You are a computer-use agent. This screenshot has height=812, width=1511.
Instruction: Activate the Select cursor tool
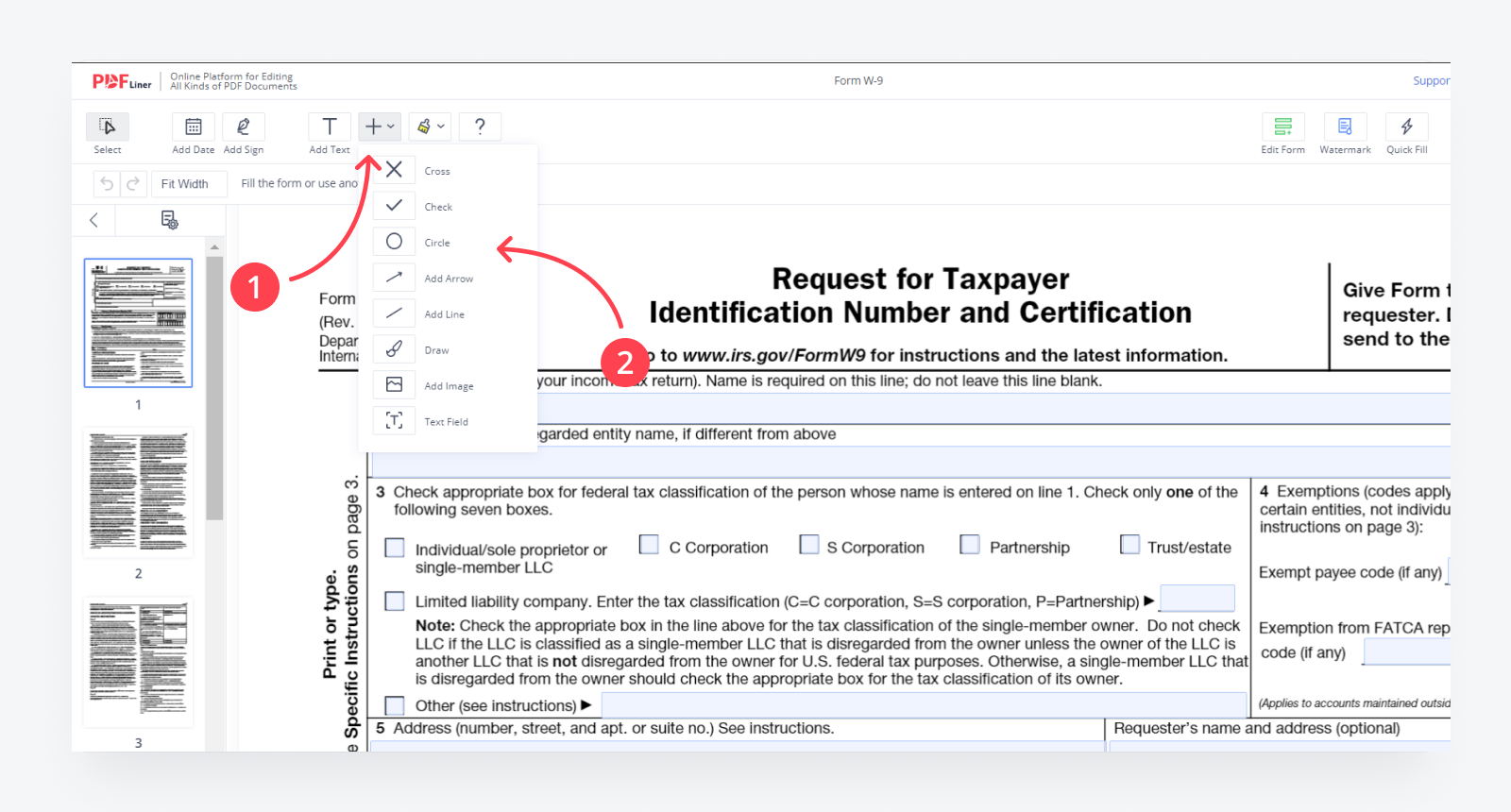point(108,127)
